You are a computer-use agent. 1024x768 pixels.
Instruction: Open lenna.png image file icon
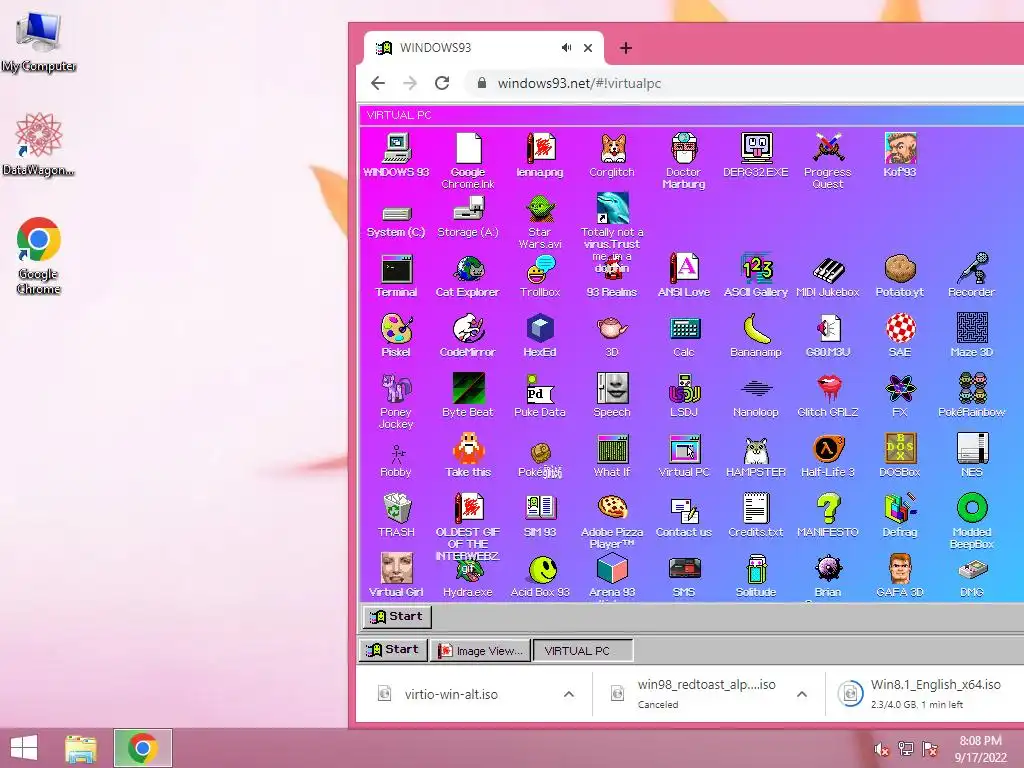pyautogui.click(x=540, y=155)
